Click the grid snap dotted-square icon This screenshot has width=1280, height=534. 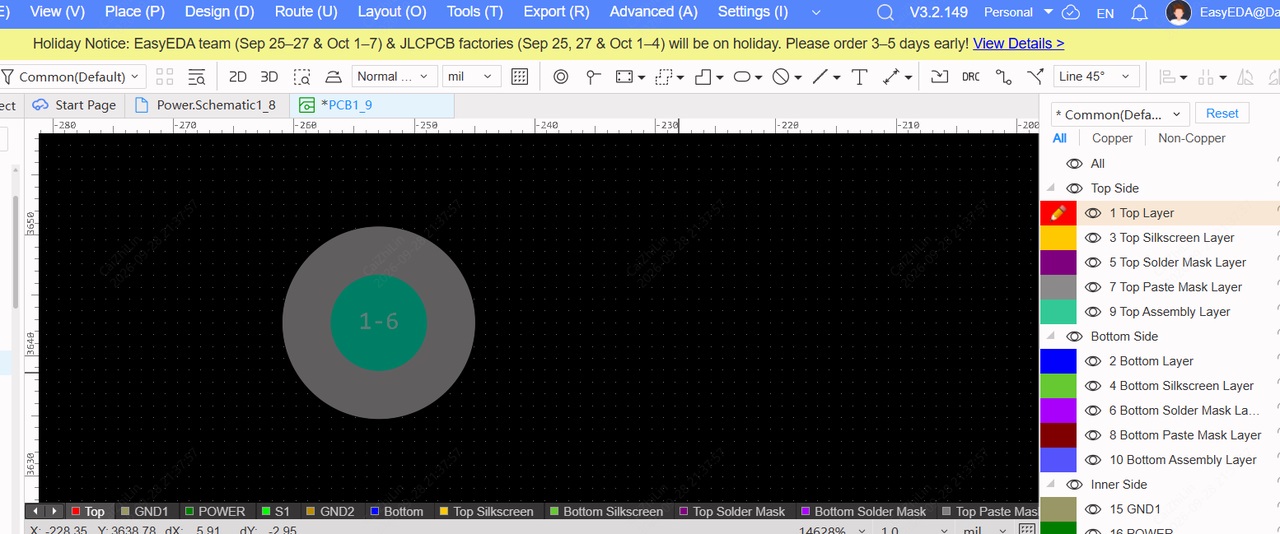point(520,77)
